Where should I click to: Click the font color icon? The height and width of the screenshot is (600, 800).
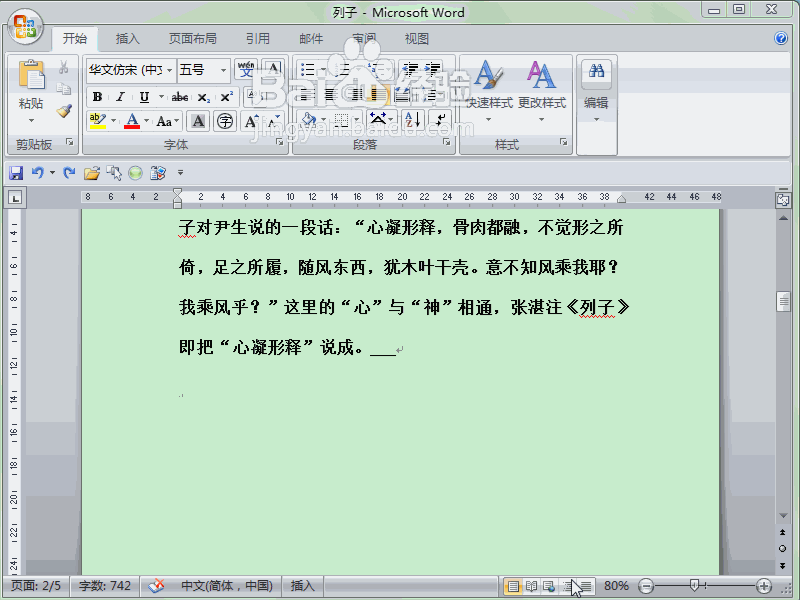point(132,120)
